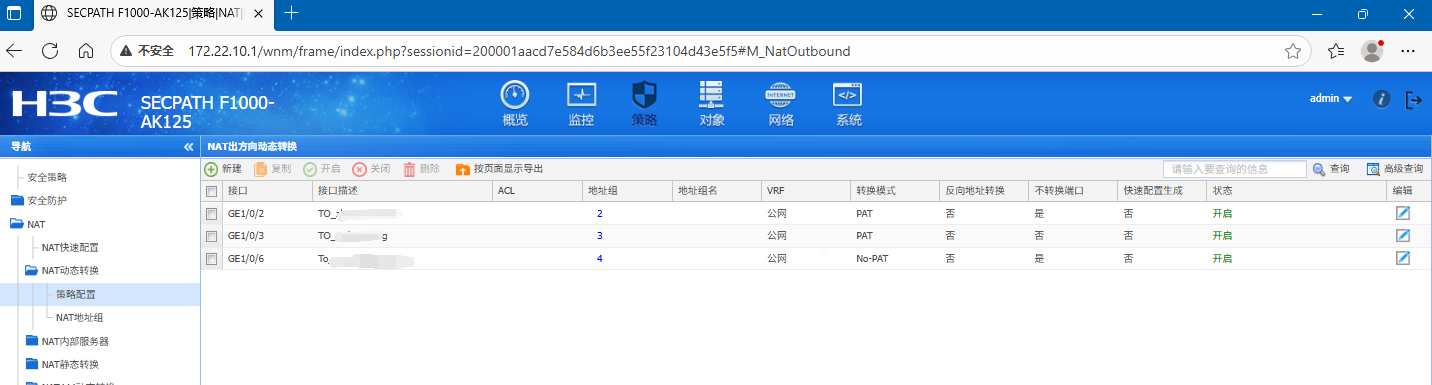Open browser tab actions menu icon
1432x385 pixels.
(x=14, y=13)
